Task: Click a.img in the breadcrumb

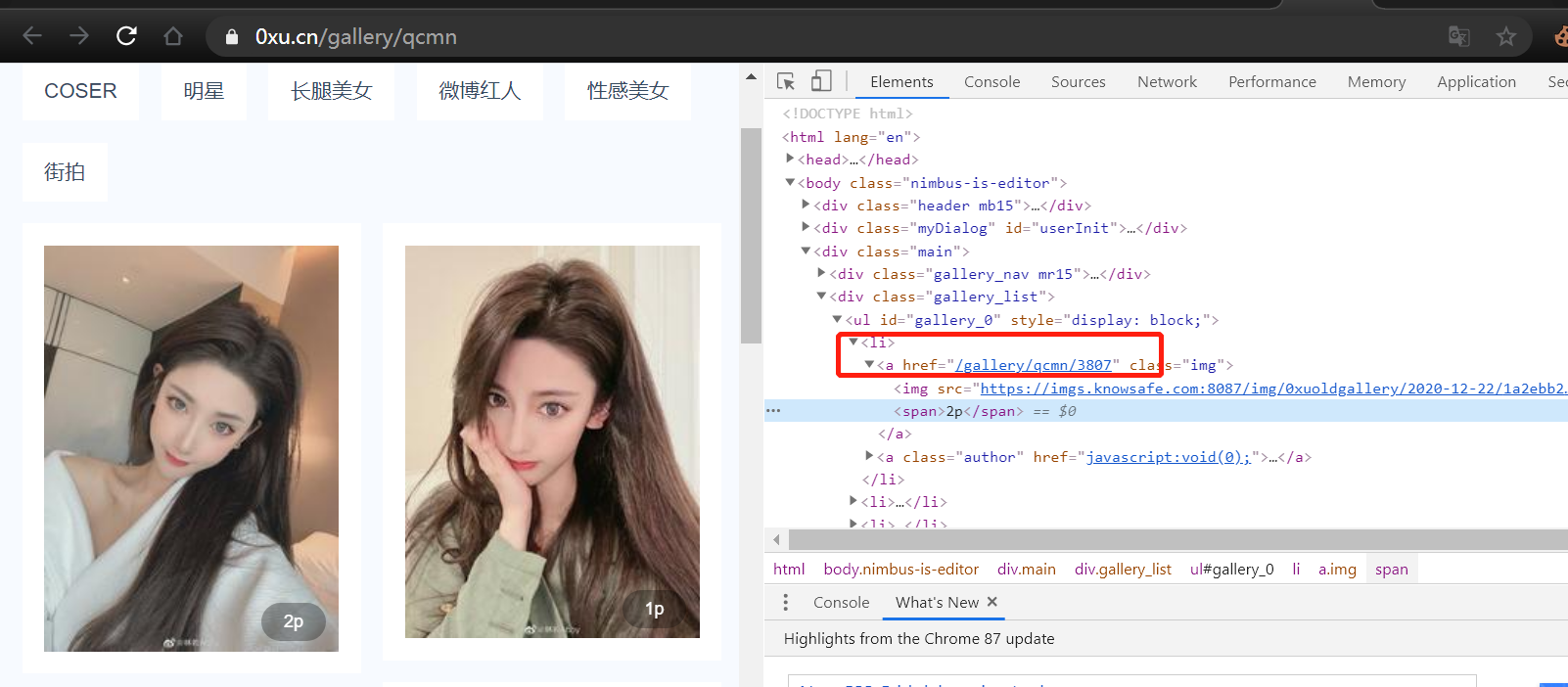Action: (x=1337, y=570)
